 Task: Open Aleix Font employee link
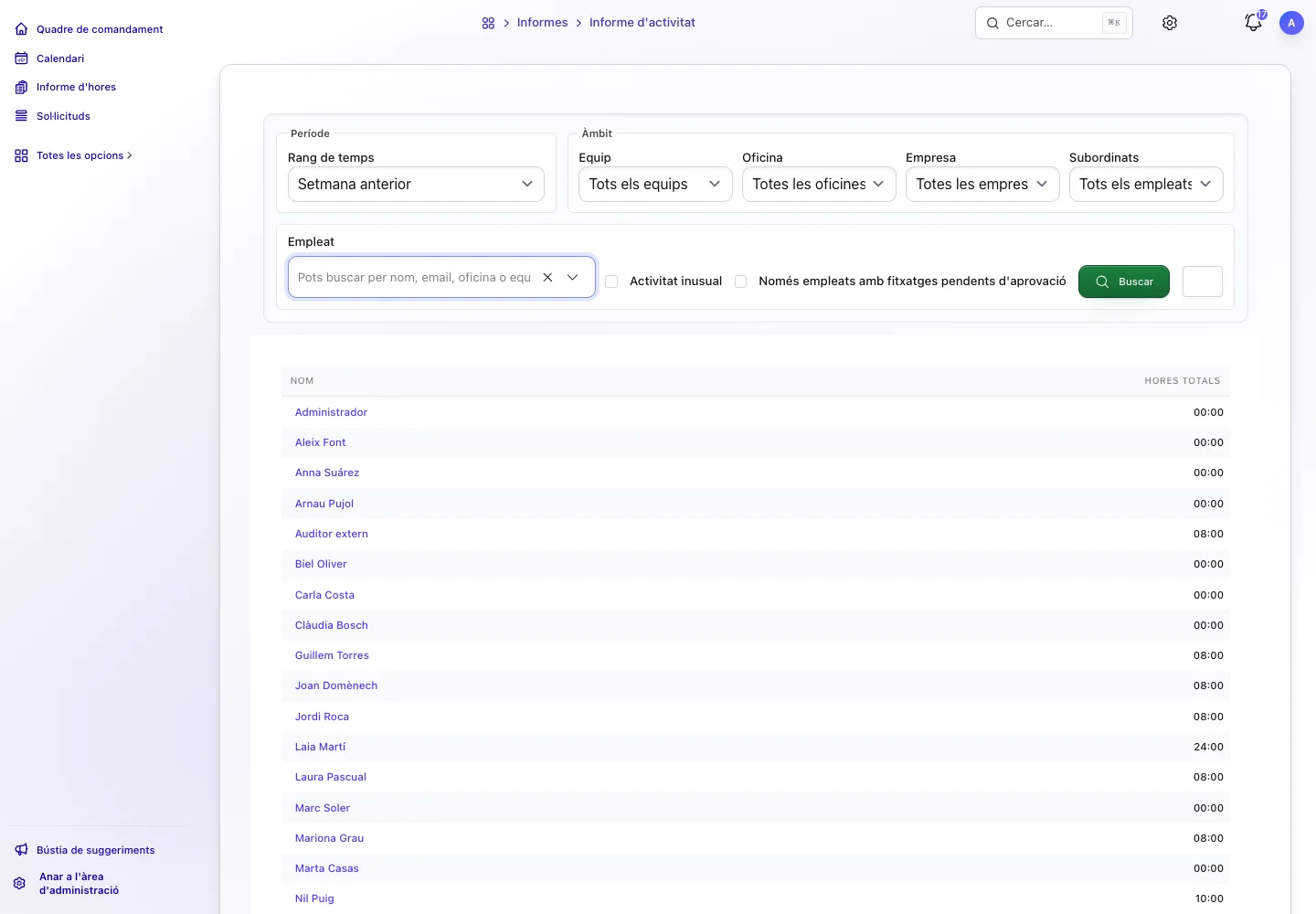pyautogui.click(x=320, y=442)
